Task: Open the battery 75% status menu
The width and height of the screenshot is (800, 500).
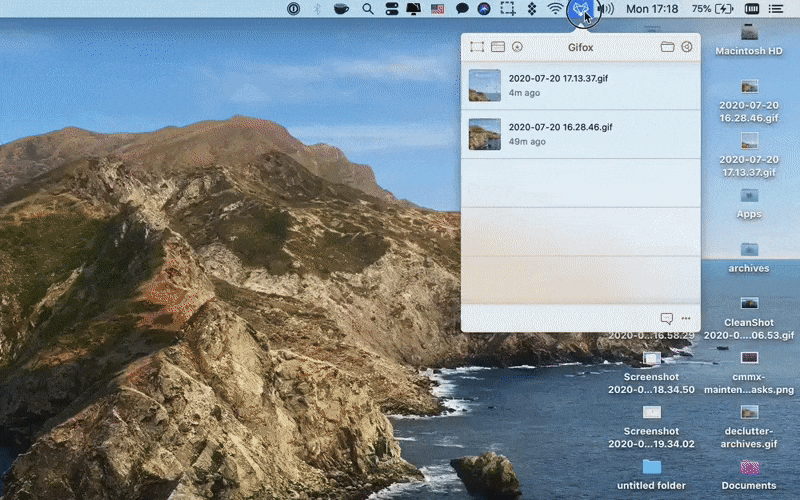Action: point(712,9)
